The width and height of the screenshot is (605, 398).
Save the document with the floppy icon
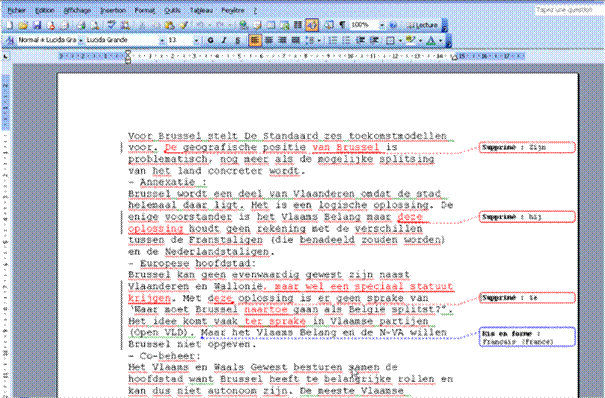point(37,25)
